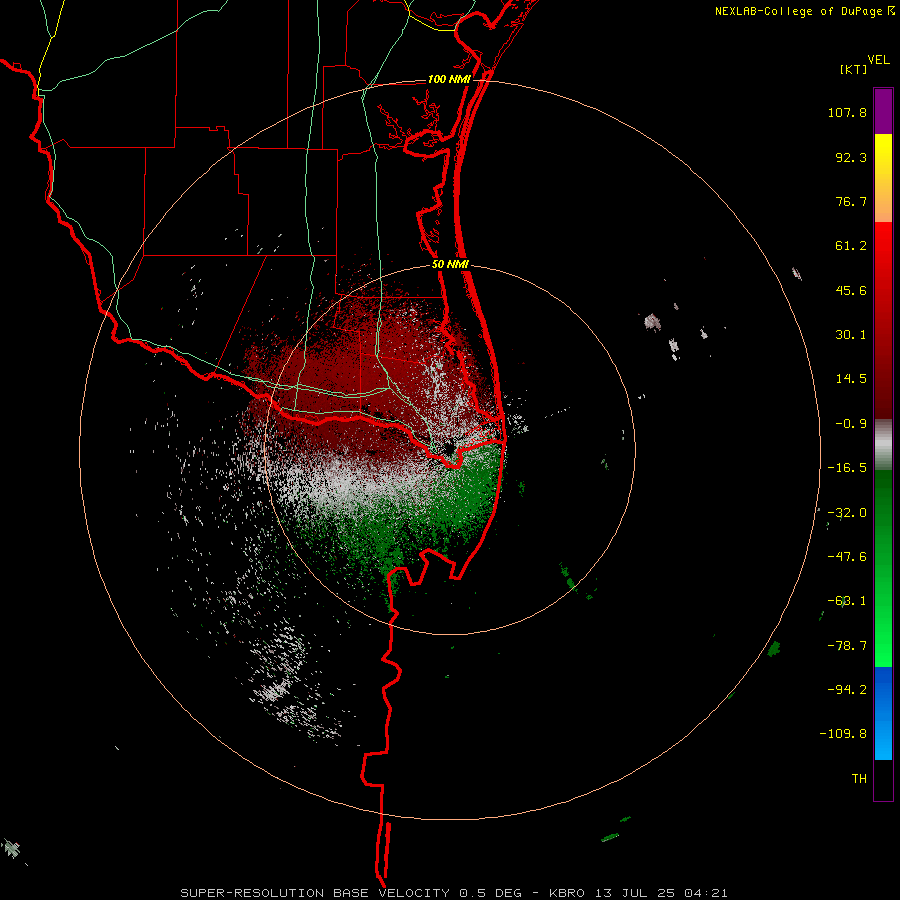Image resolution: width=900 pixels, height=900 pixels.
Task: Click the 100 NMI range ring label
Action: pos(449,79)
